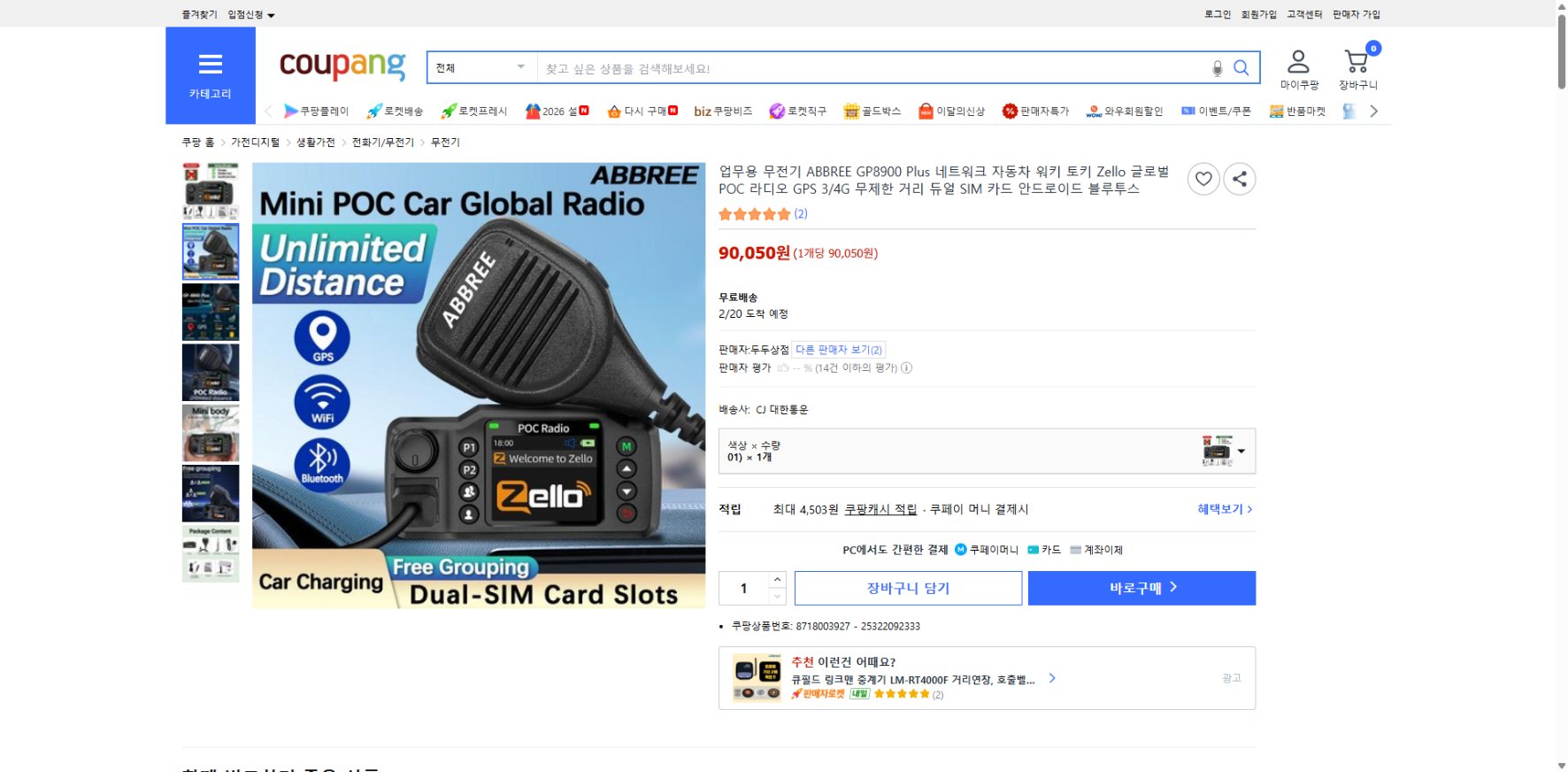Click 회원가입 link
Viewport: 1568px width, 772px height.
(x=1258, y=14)
